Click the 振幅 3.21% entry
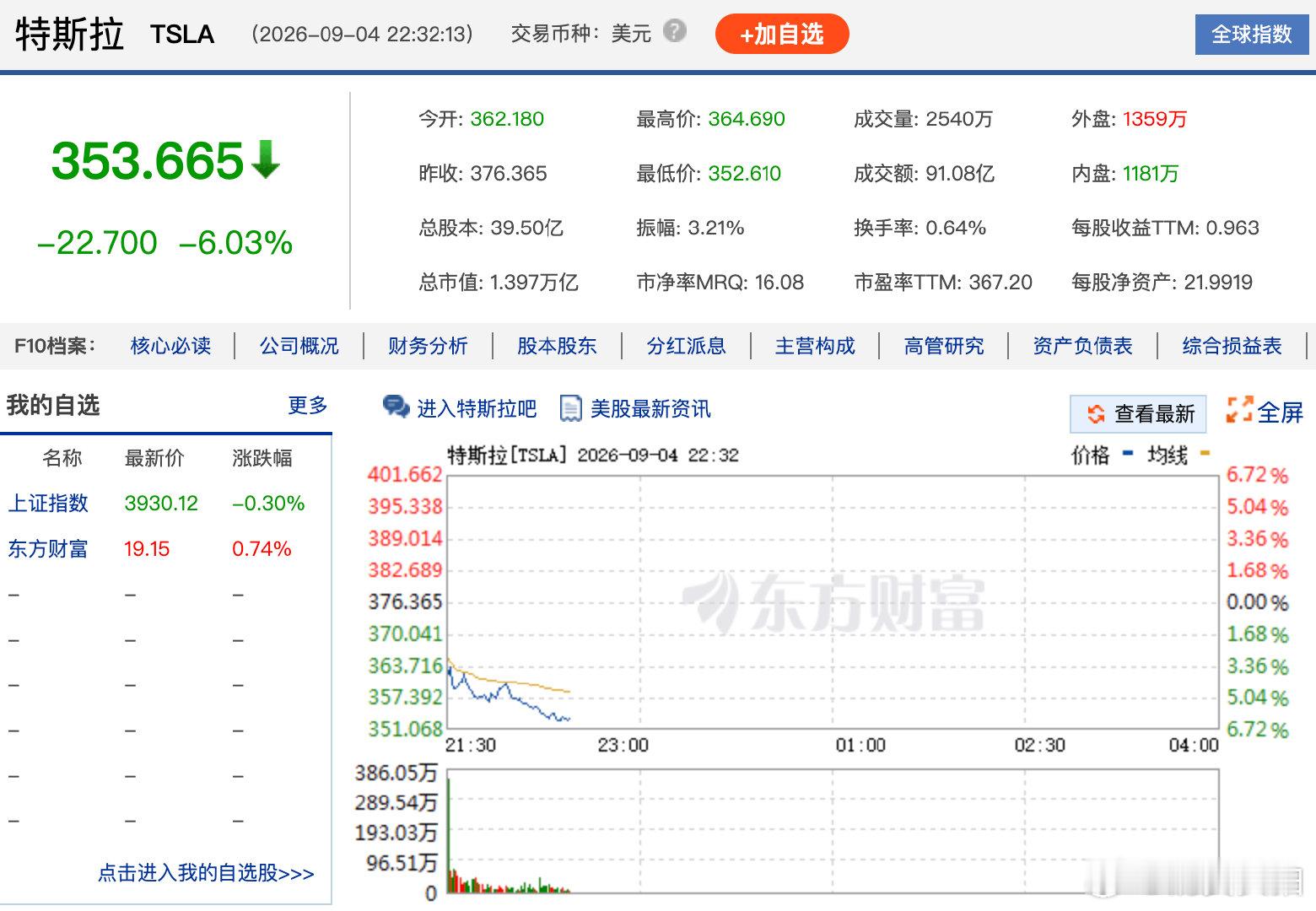 pyautogui.click(x=690, y=228)
